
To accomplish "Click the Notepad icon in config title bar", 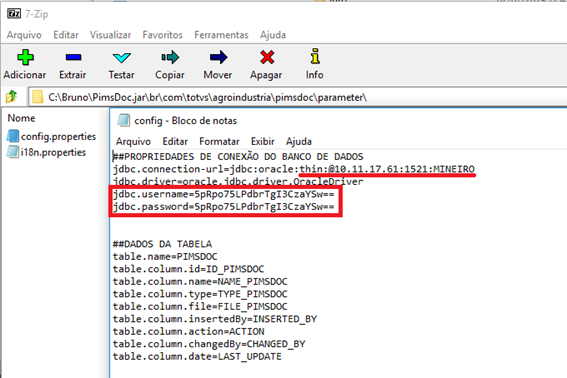I will tap(123, 120).
